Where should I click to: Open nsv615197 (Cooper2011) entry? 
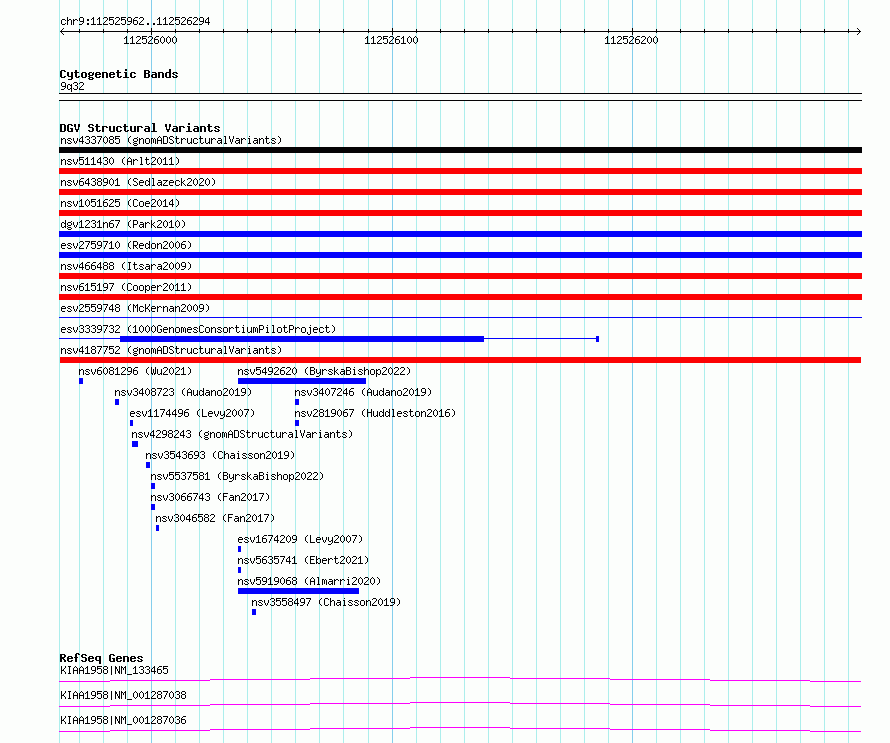pyautogui.click(x=126, y=287)
